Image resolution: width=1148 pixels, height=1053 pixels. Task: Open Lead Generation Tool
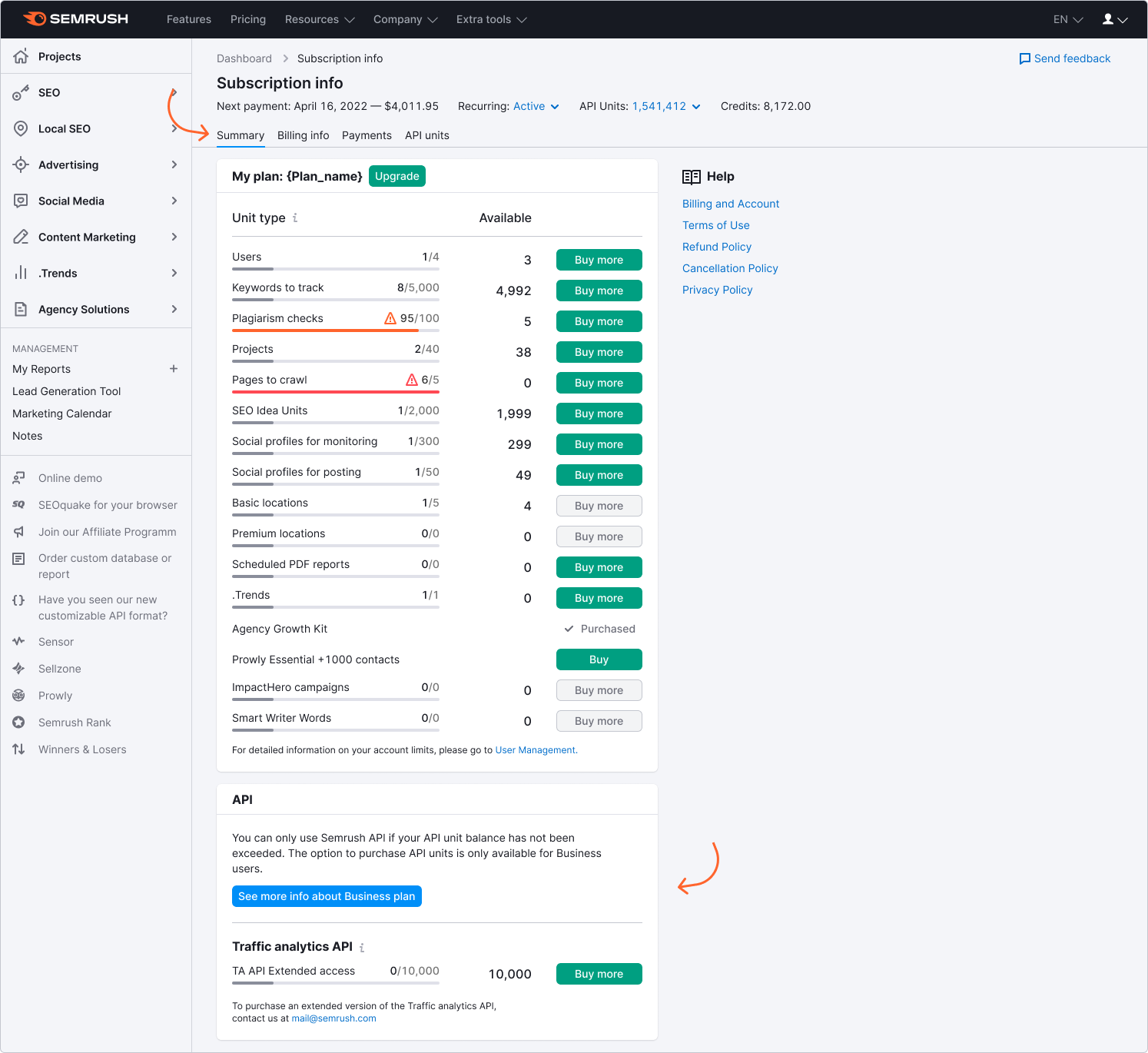[x=67, y=391]
